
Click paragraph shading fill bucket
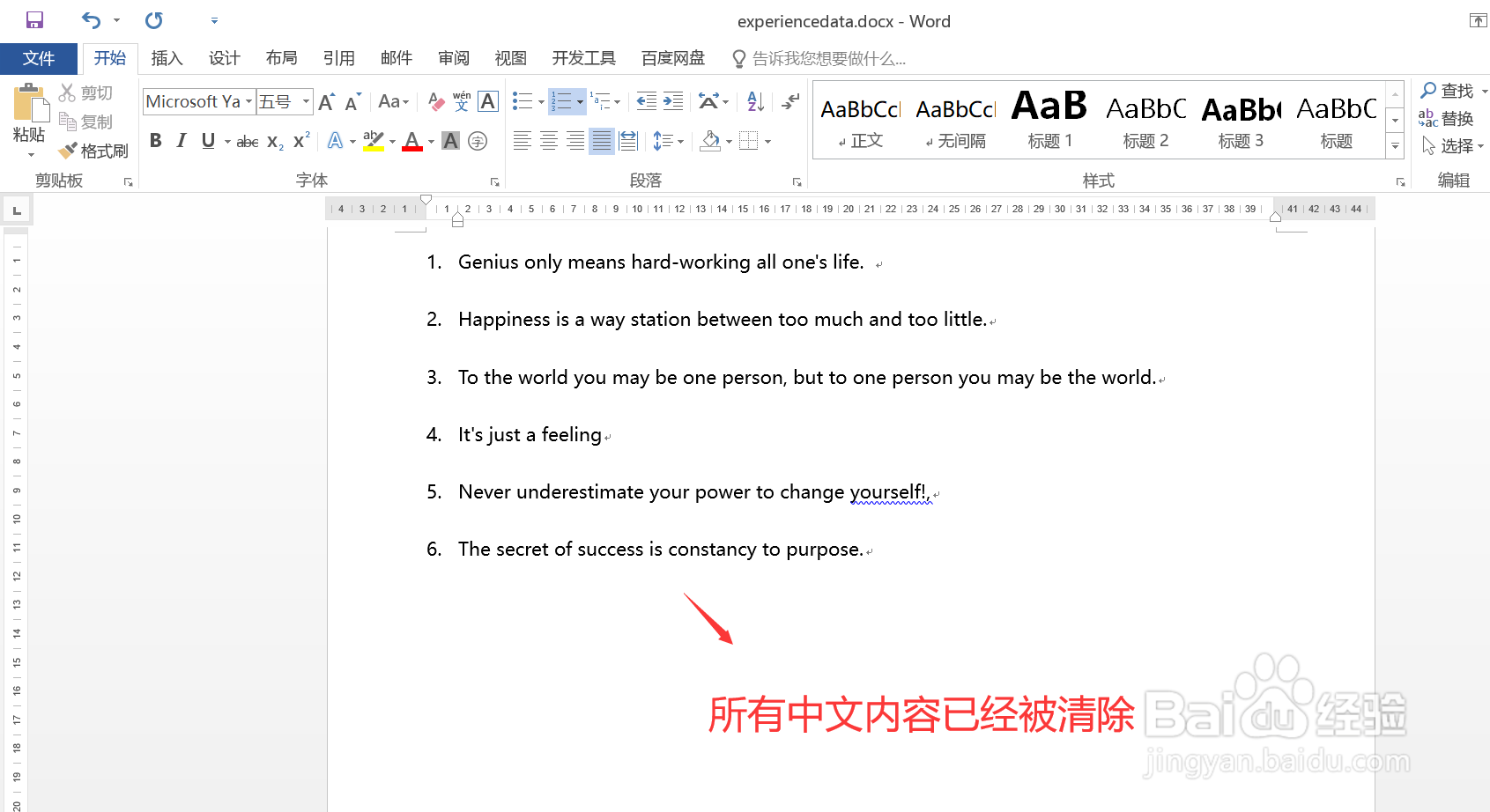pyautogui.click(x=710, y=141)
